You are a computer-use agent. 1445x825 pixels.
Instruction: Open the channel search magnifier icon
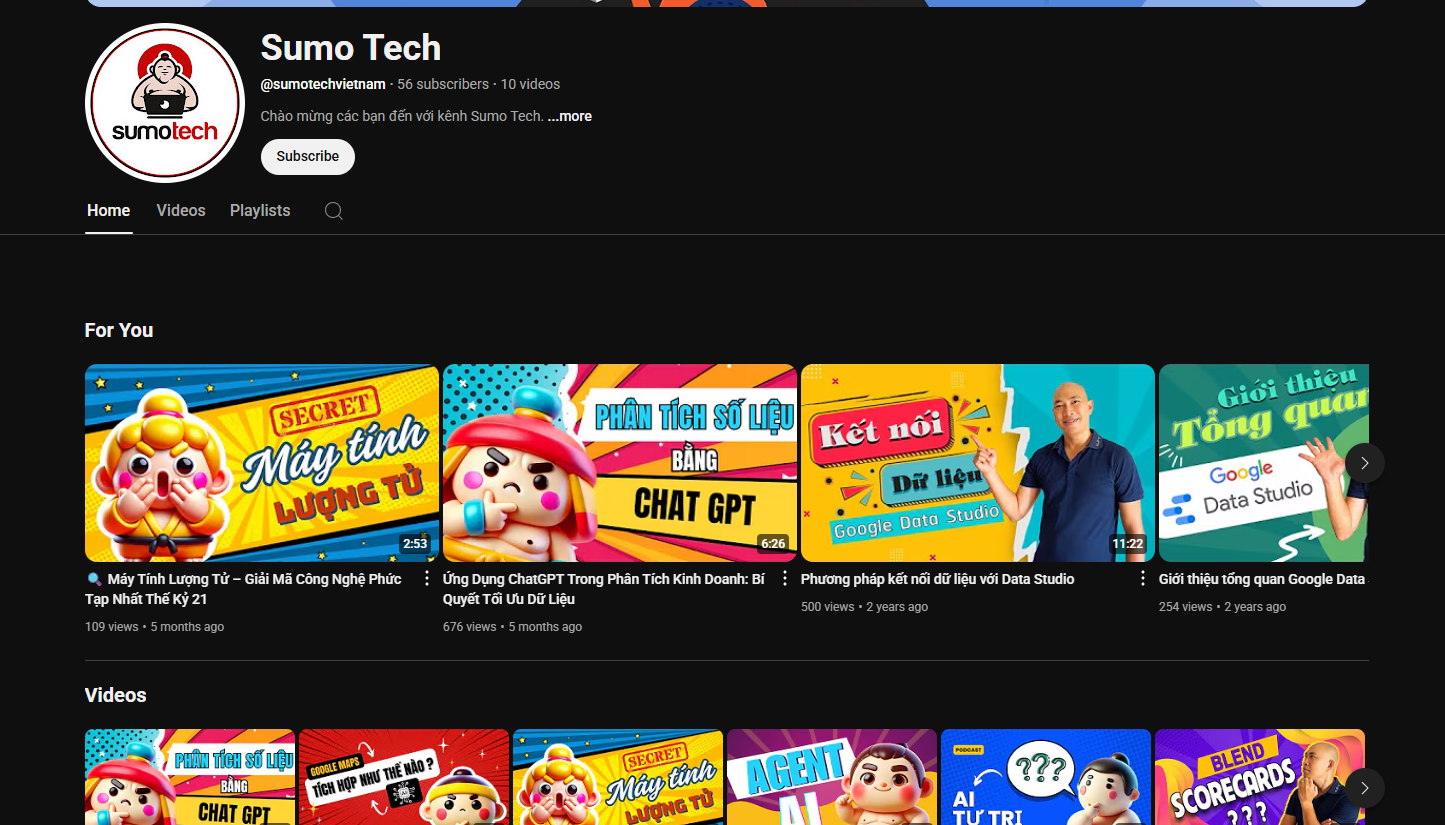click(334, 211)
